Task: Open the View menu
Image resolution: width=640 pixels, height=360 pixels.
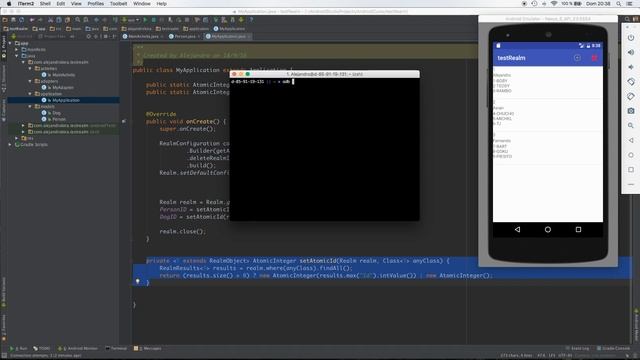Action: (76, 4)
